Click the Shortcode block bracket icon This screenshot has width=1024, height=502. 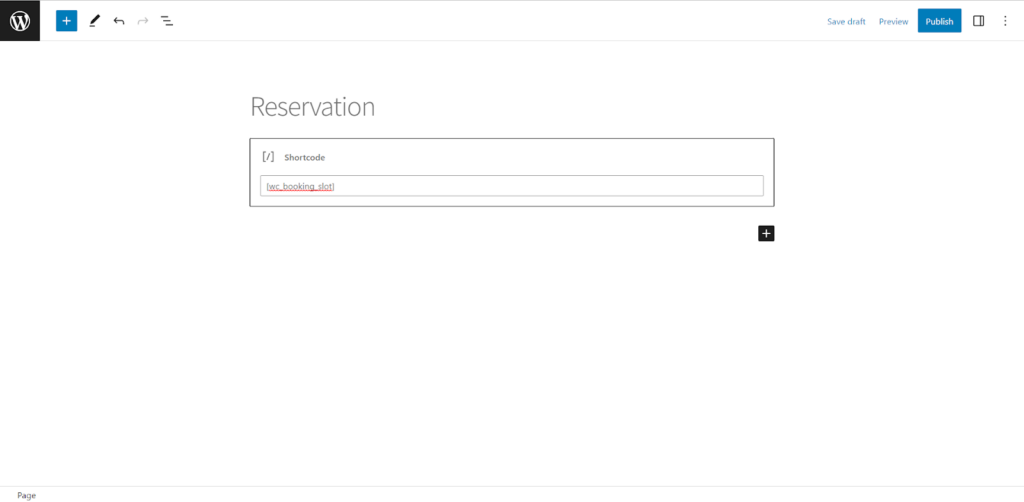pyautogui.click(x=268, y=157)
